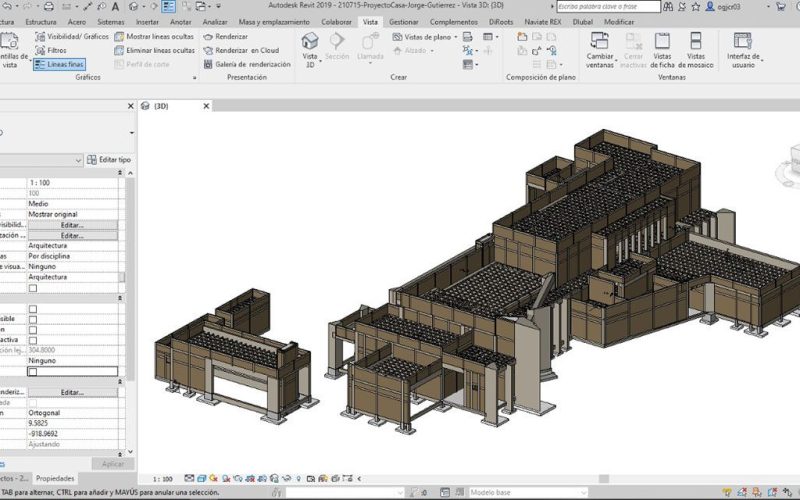Click the 1 : 100 scale value in properties

[72, 183]
